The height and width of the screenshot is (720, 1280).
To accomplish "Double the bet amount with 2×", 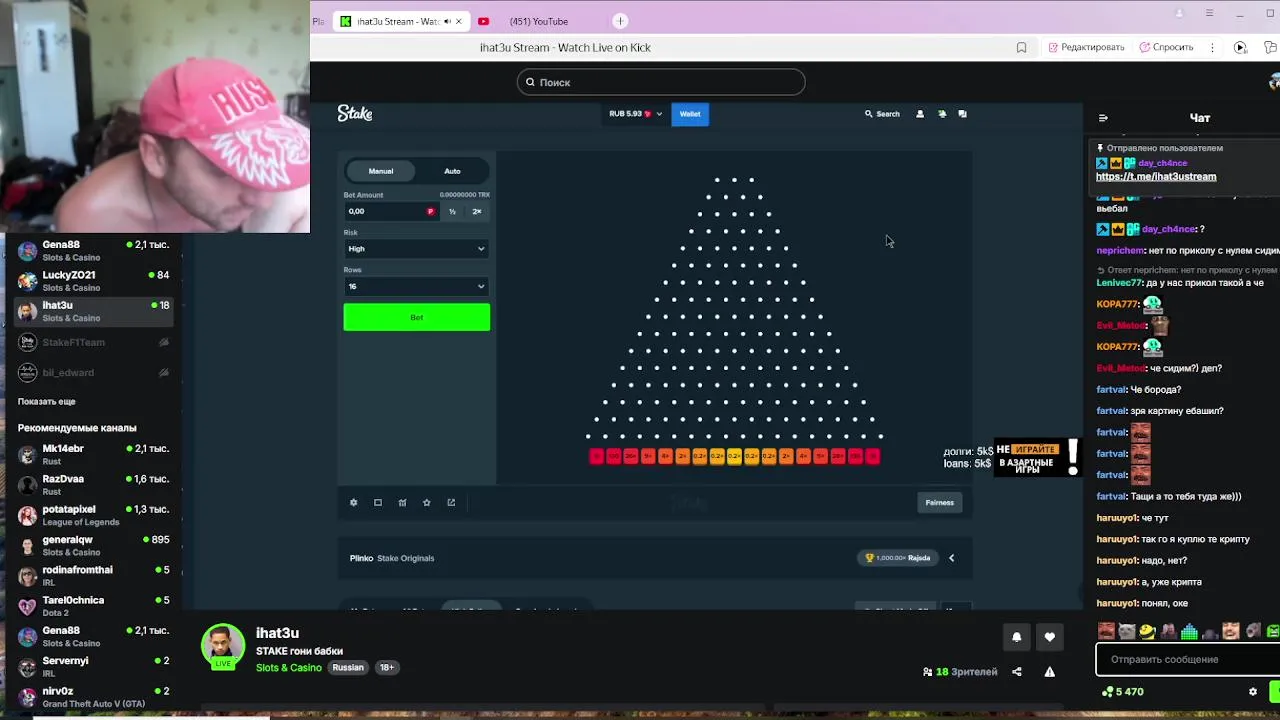I will [477, 211].
